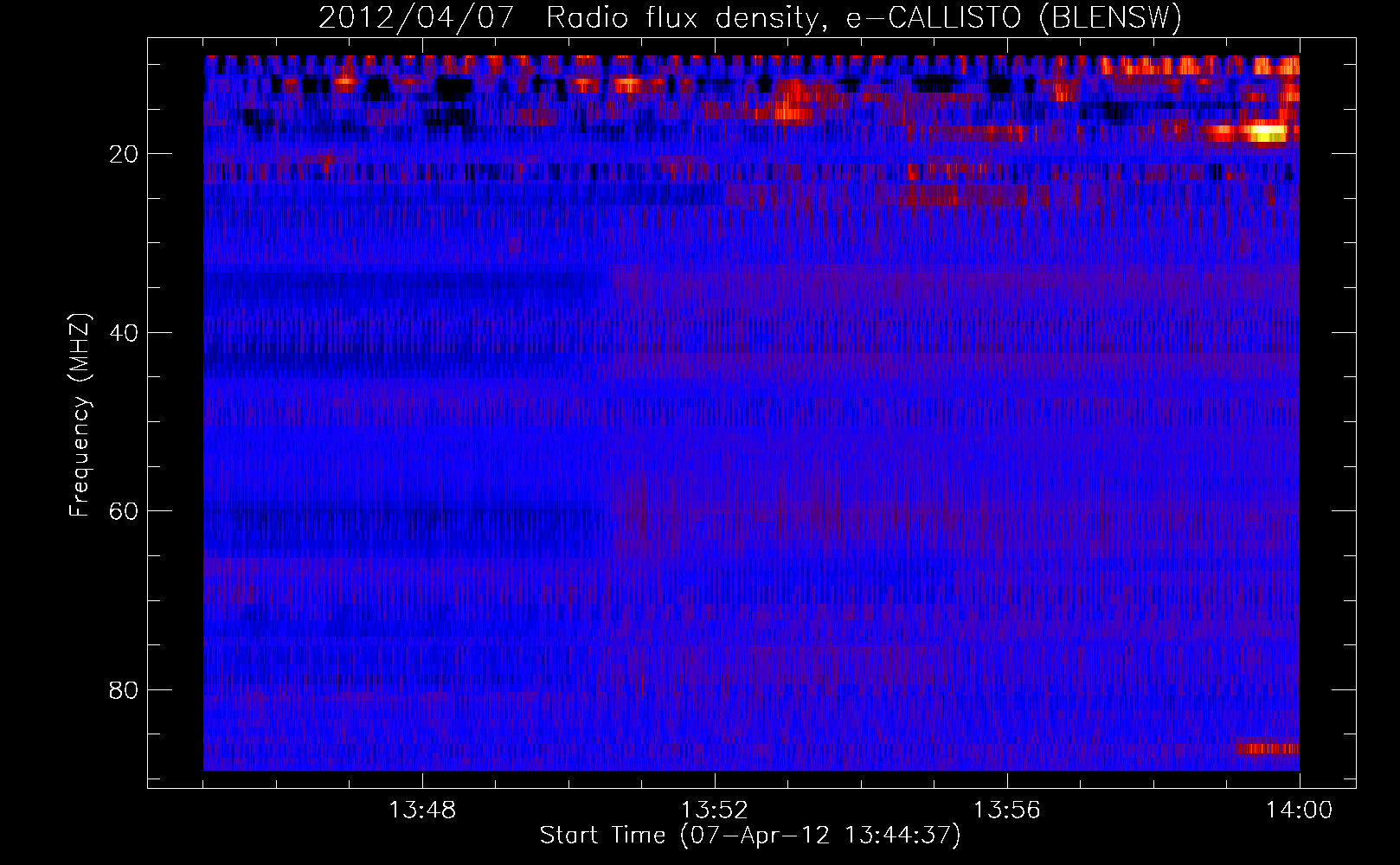Click the red emission streak near 88 MHz
The height and width of the screenshot is (865, 1400).
(1268, 748)
